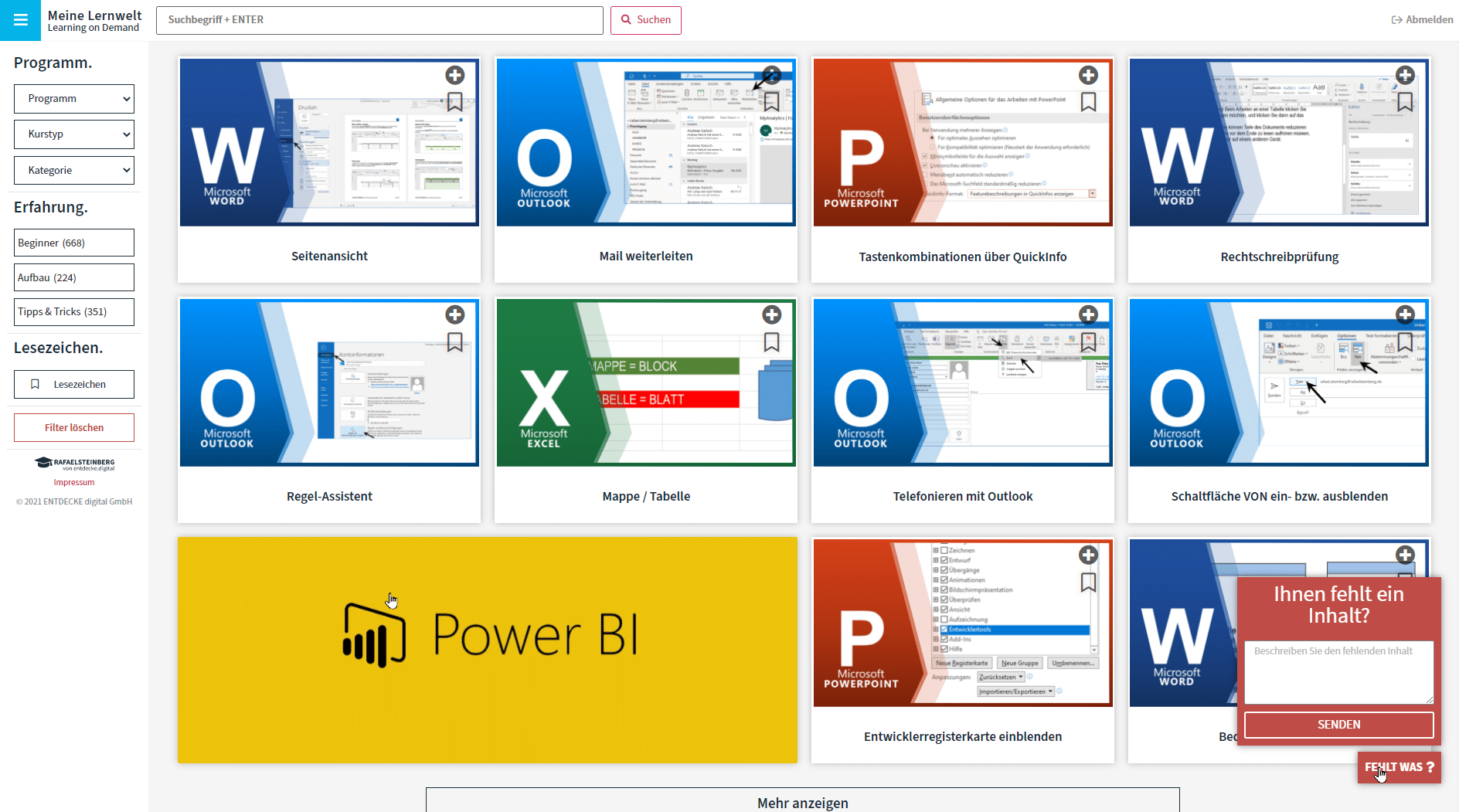Bookmark the Rechtschreibprüfung lesson
This screenshot has height=812, width=1459.
tap(1405, 102)
